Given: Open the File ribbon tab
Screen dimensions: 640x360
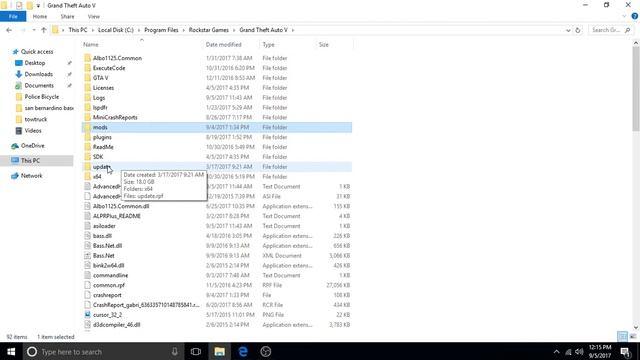Looking at the screenshot, I should click(x=13, y=16).
